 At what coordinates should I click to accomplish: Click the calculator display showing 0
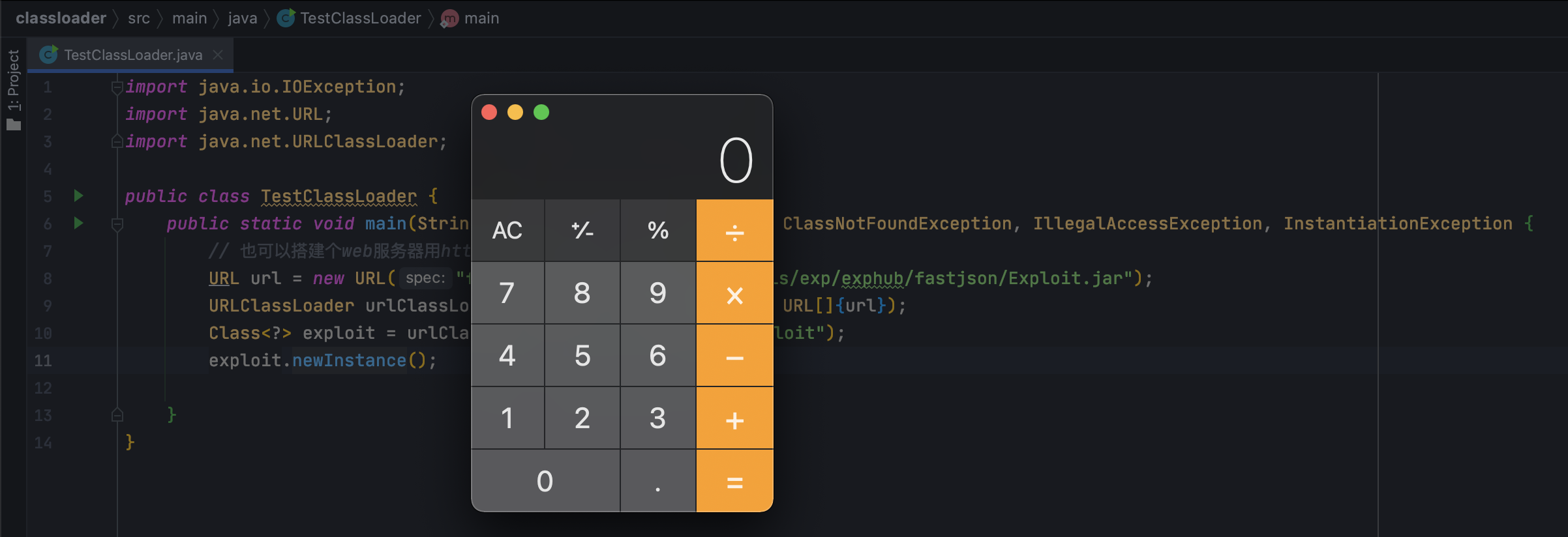pyautogui.click(x=736, y=160)
